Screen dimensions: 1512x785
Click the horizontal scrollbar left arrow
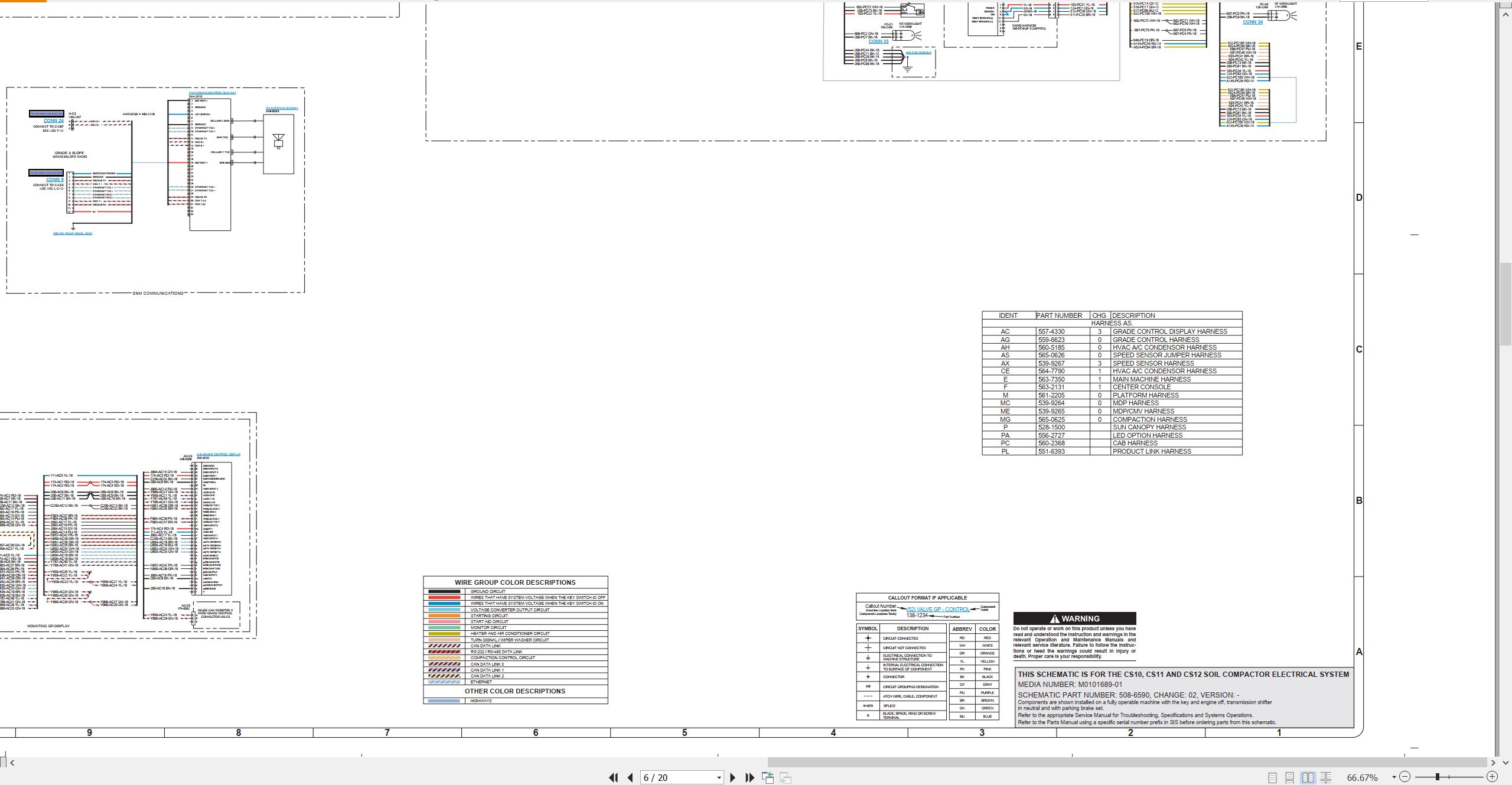click(12, 763)
